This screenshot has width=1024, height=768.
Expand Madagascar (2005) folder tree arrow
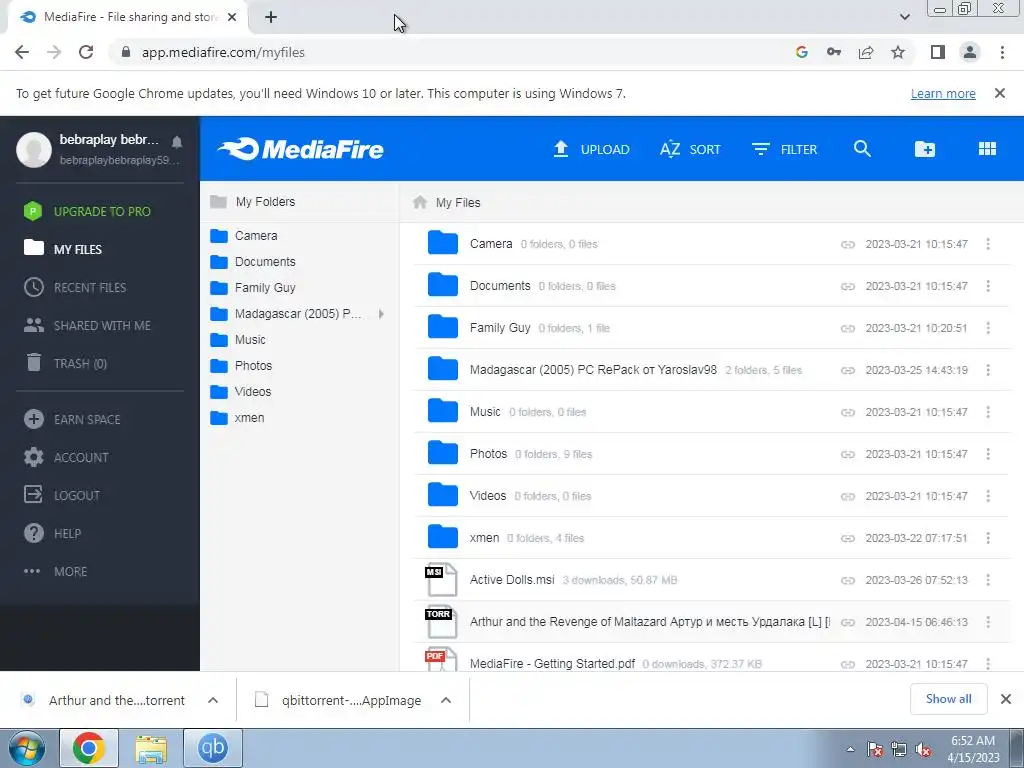[x=381, y=314]
